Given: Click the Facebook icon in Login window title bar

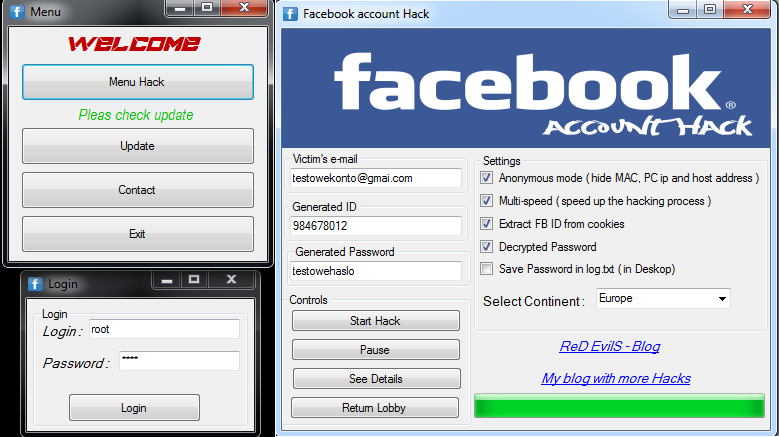Looking at the screenshot, I should [35, 284].
